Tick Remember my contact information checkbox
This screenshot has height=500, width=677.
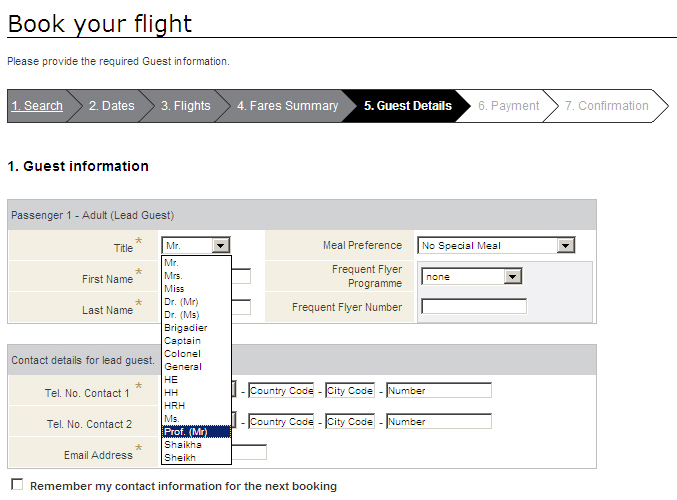point(16,486)
